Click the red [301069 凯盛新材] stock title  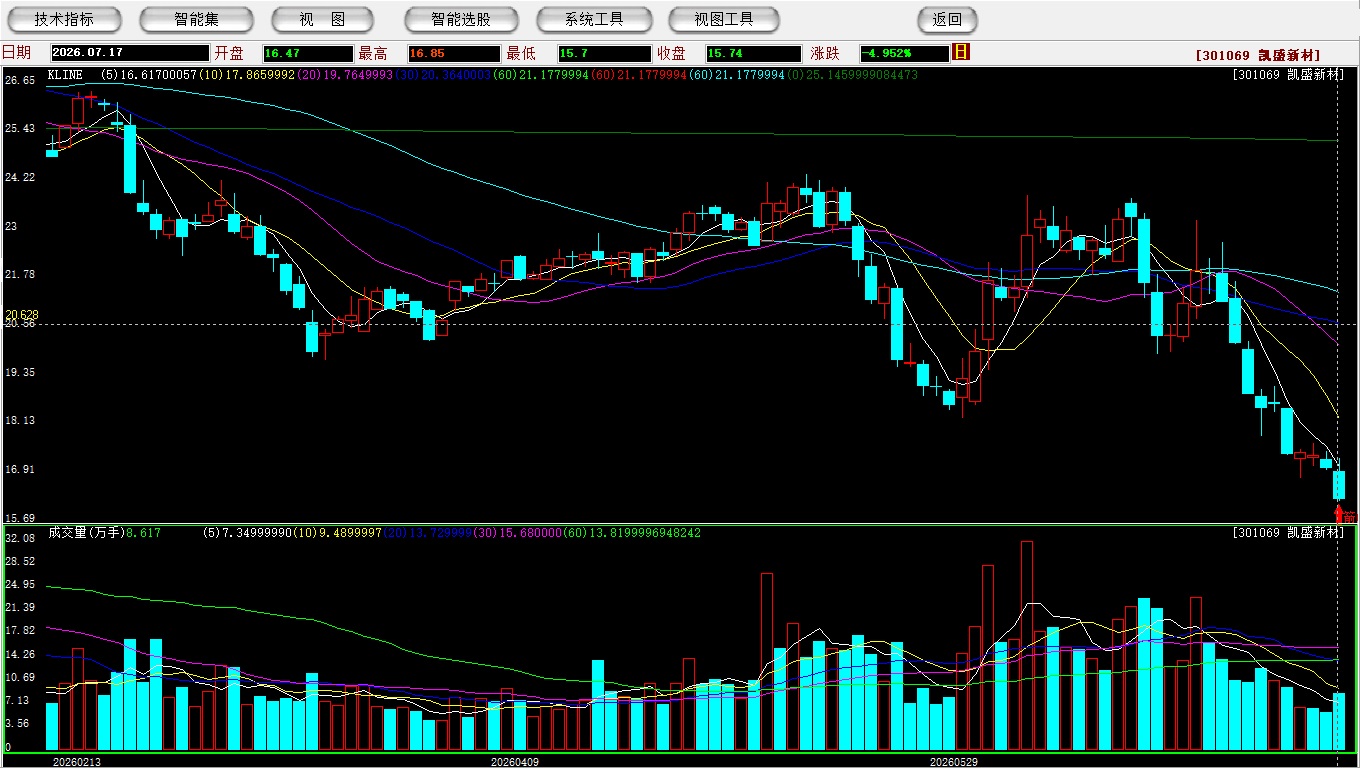pyautogui.click(x=1257, y=55)
